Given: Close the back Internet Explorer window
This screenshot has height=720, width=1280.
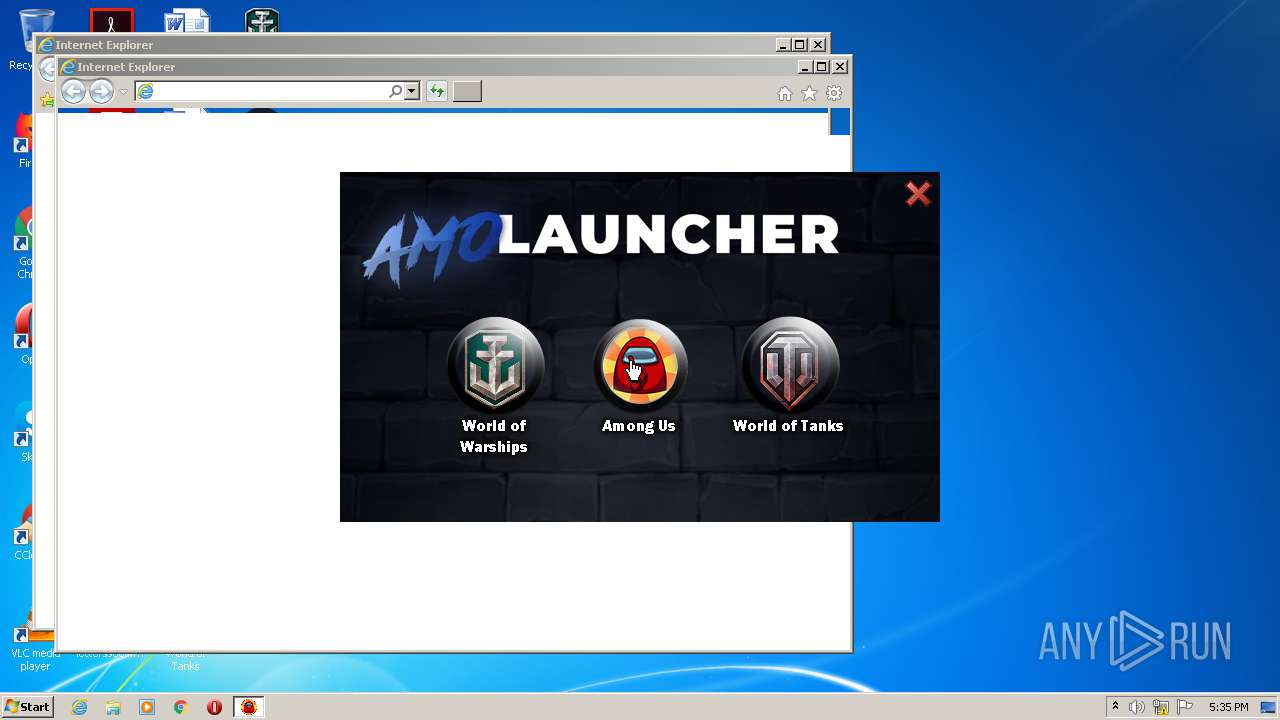Looking at the screenshot, I should 818,45.
